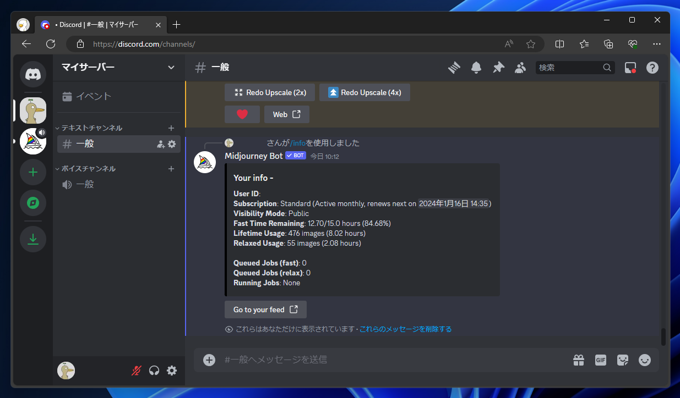The width and height of the screenshot is (680, 398).
Task: Click the /info command link
Action: point(298,143)
